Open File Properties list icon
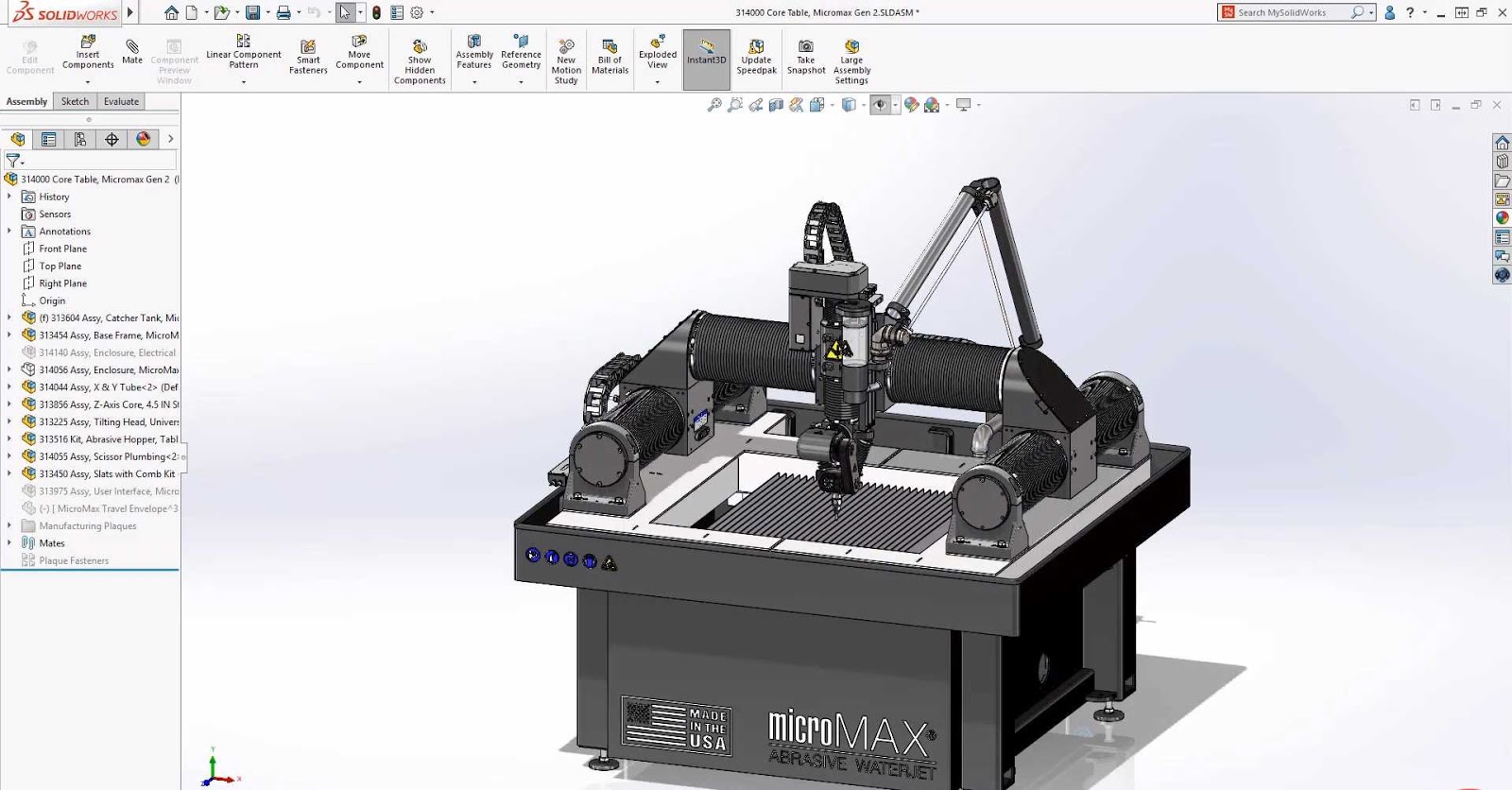 point(397,12)
